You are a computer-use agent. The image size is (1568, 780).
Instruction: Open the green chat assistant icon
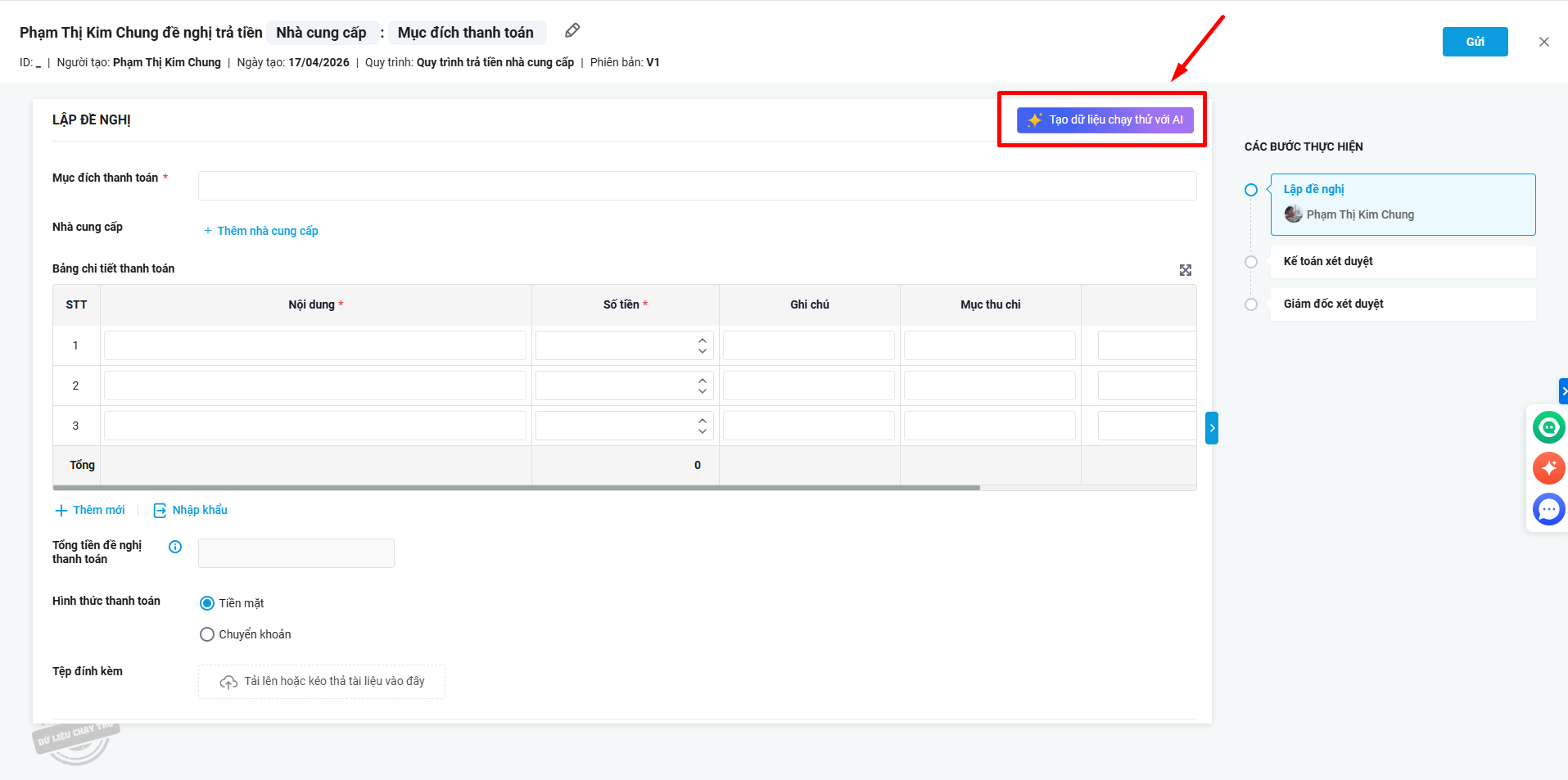pos(1548,427)
